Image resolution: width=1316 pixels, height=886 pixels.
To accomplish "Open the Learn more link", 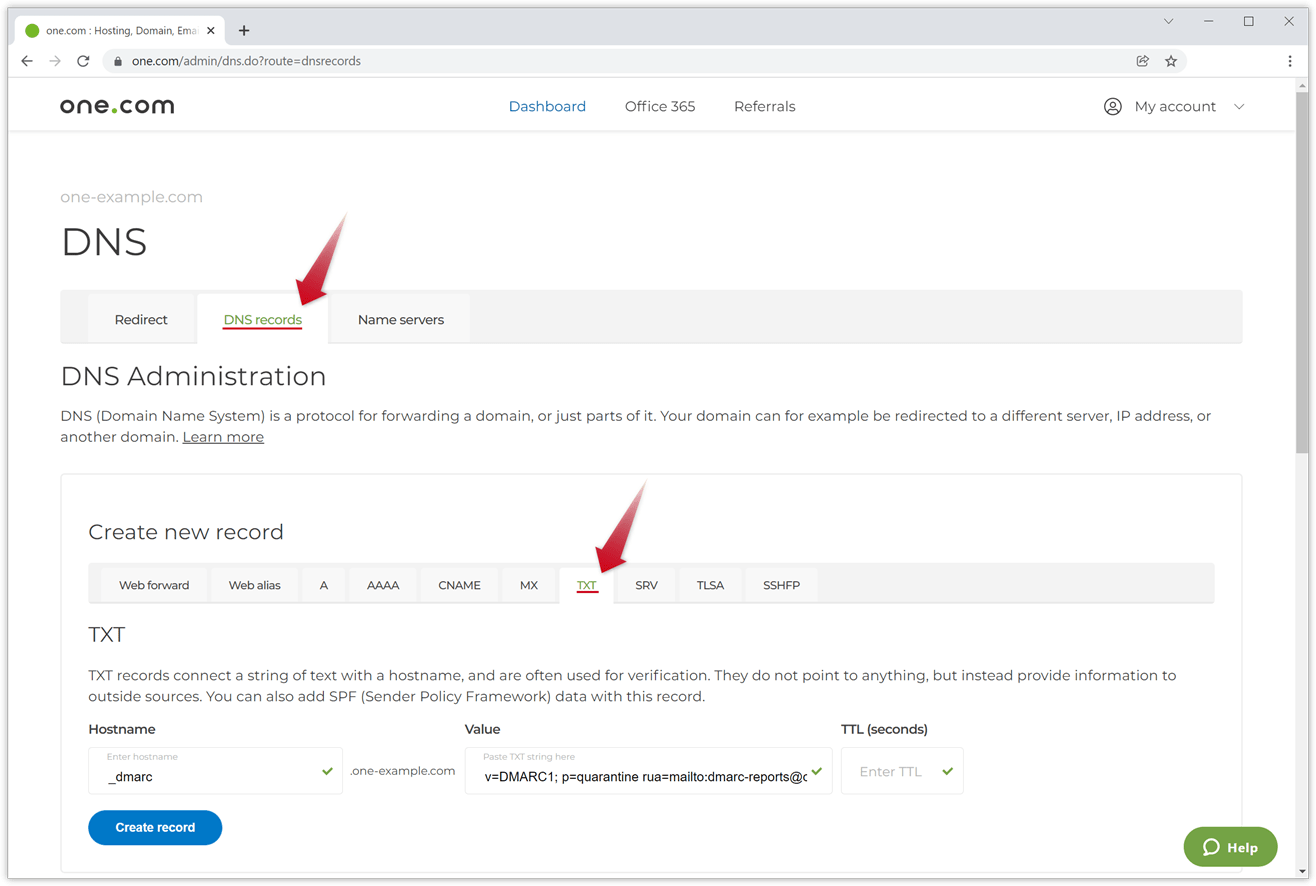I will point(223,436).
